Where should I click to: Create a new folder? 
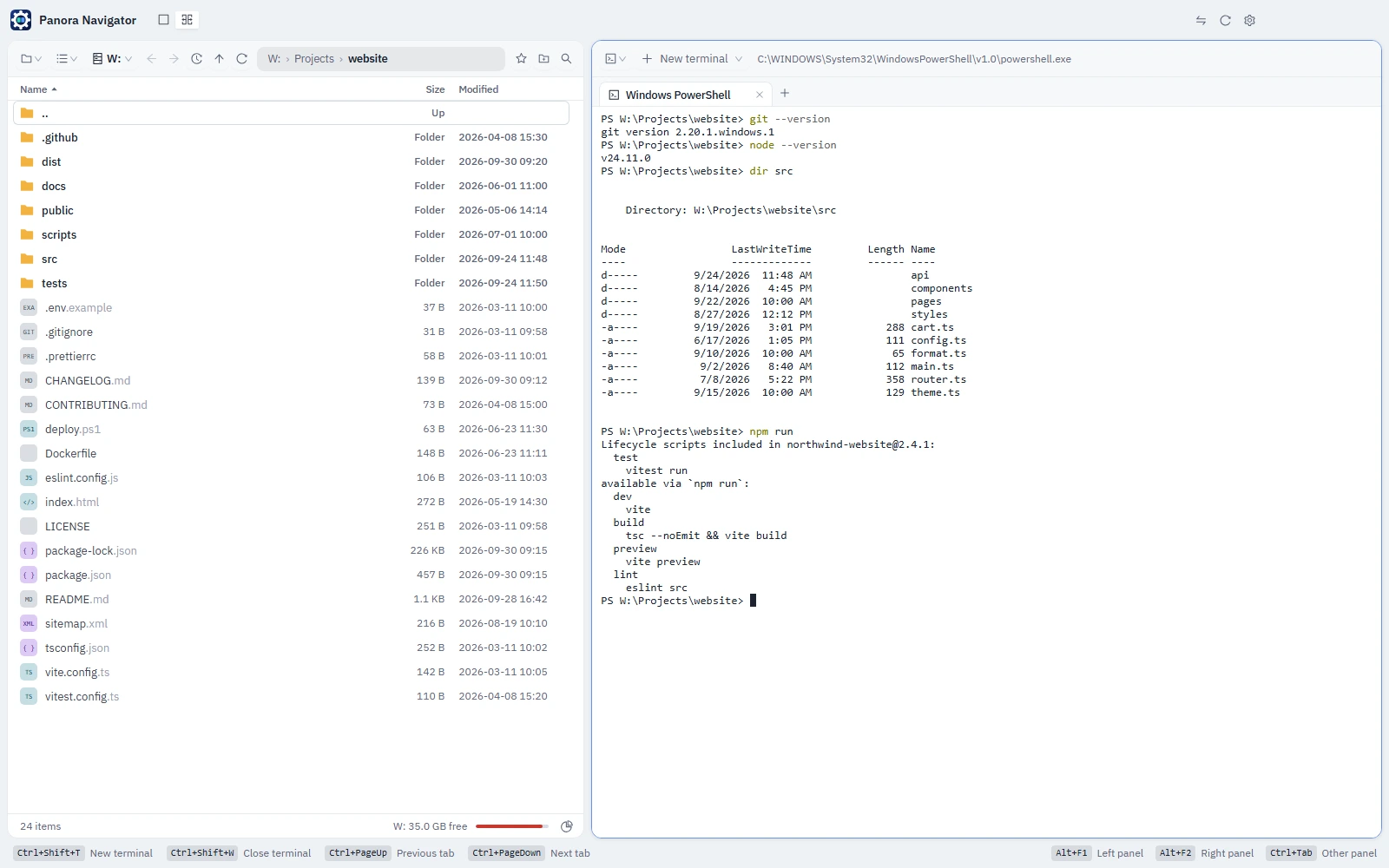pos(543,59)
